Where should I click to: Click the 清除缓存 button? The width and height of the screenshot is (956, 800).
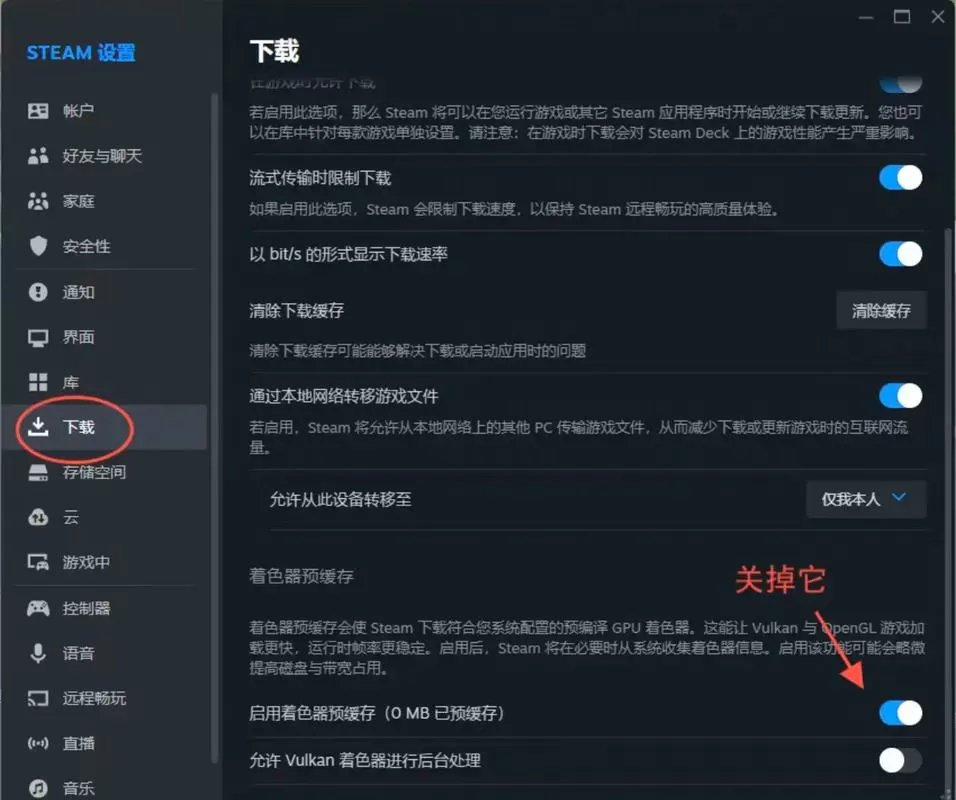pos(881,311)
